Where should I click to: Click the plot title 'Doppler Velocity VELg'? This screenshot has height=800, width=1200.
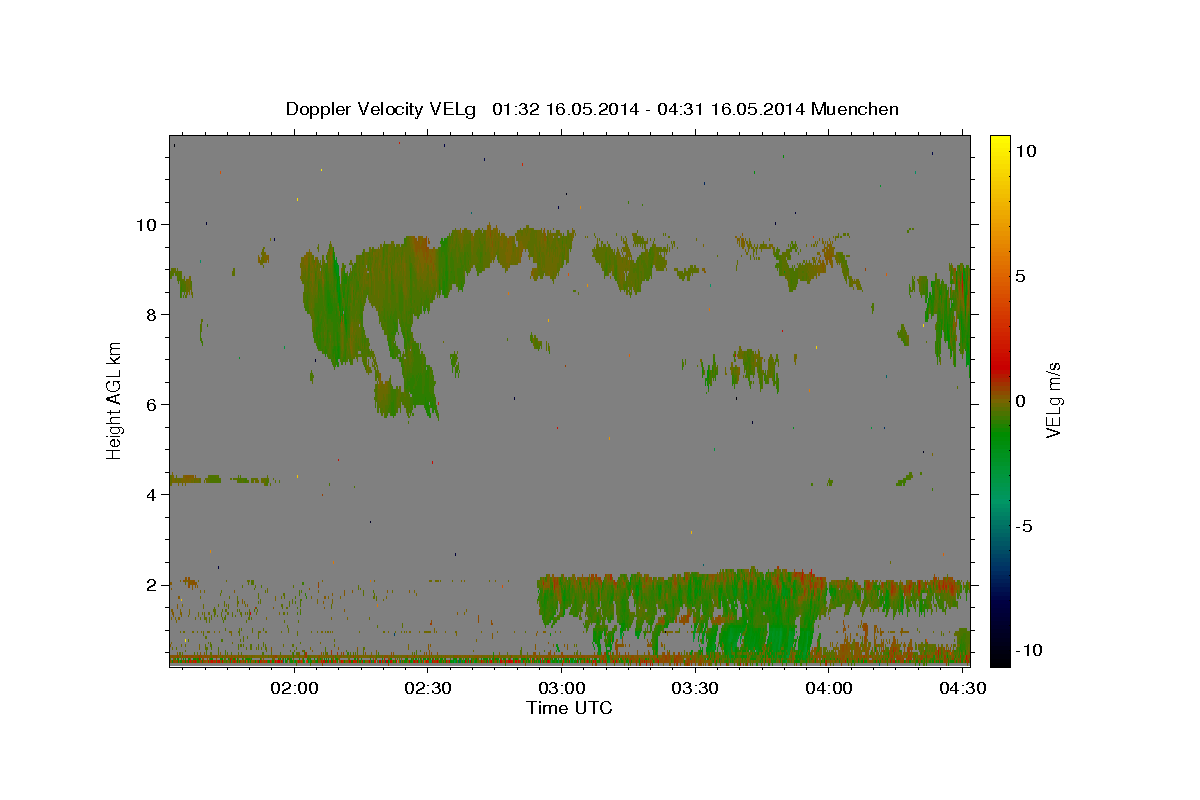(x=381, y=109)
